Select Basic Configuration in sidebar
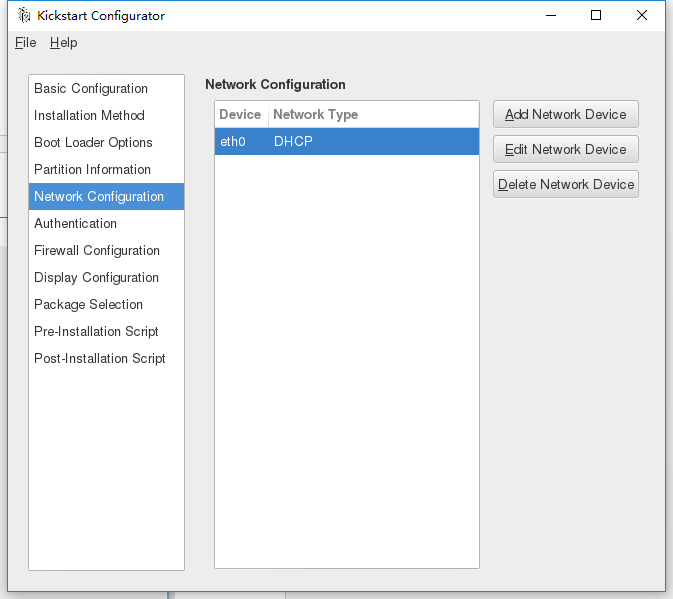This screenshot has width=673, height=599. click(x=91, y=89)
